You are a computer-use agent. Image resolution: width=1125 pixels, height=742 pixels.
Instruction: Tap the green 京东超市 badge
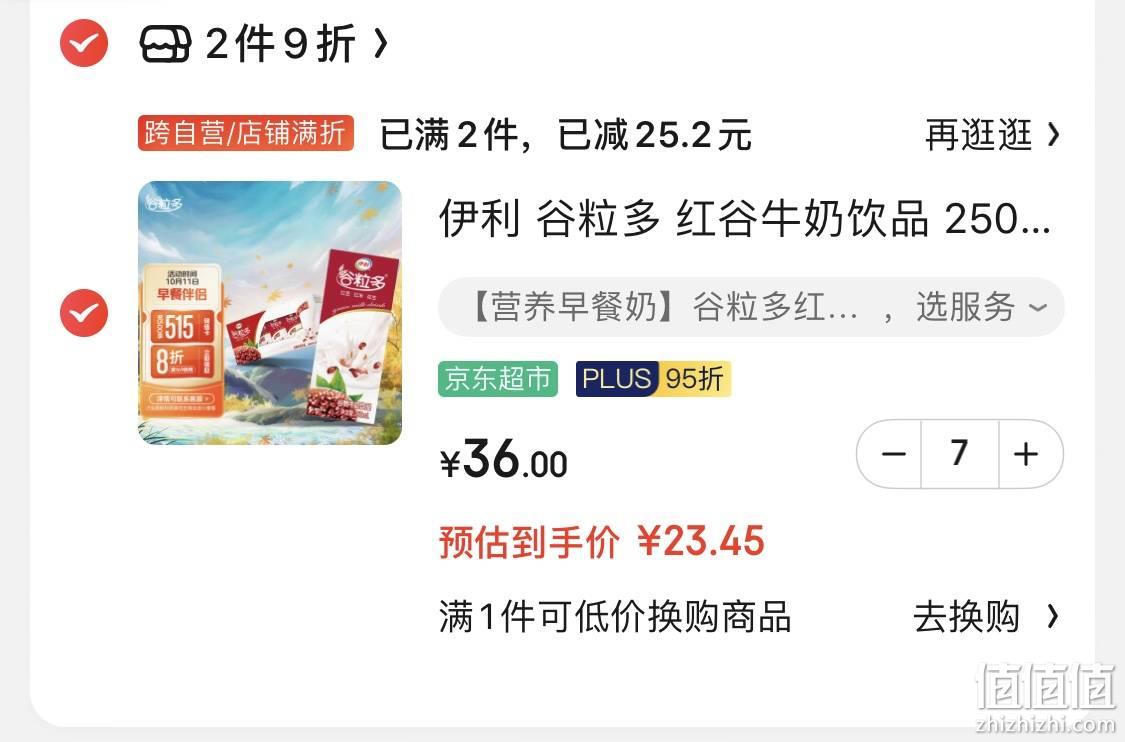tap(498, 379)
